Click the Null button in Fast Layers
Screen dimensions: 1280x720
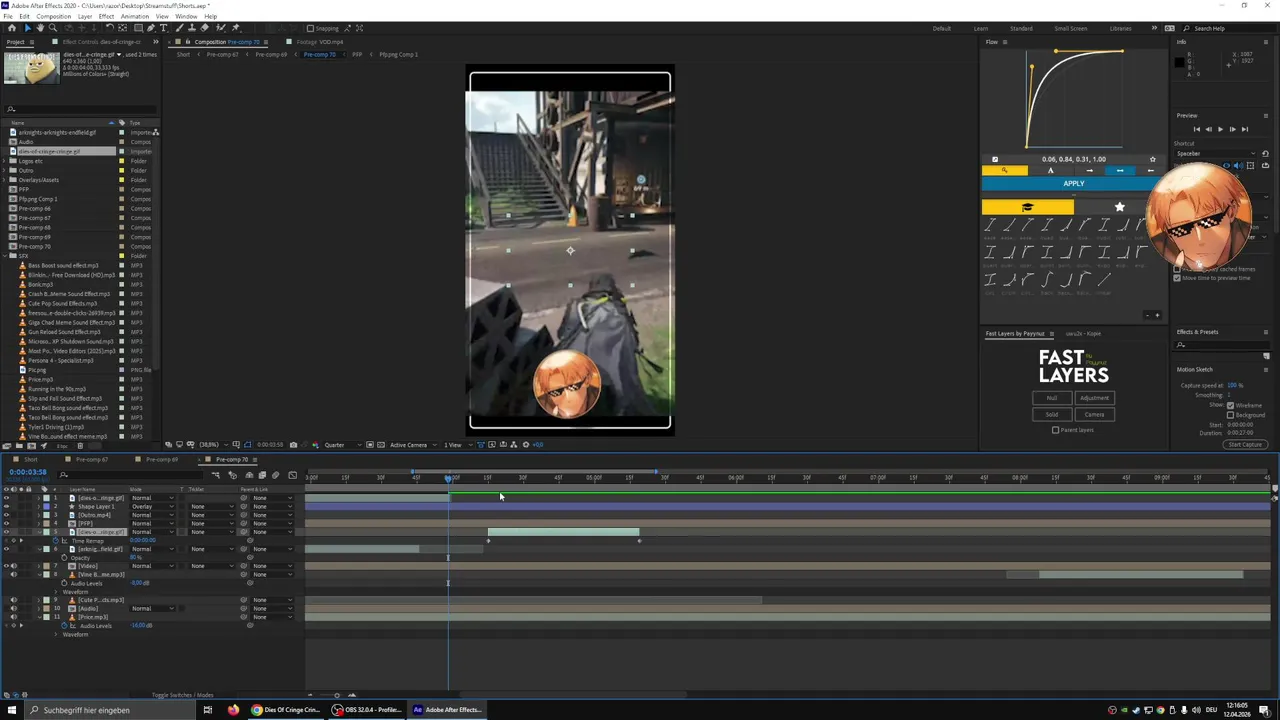pyautogui.click(x=1051, y=398)
